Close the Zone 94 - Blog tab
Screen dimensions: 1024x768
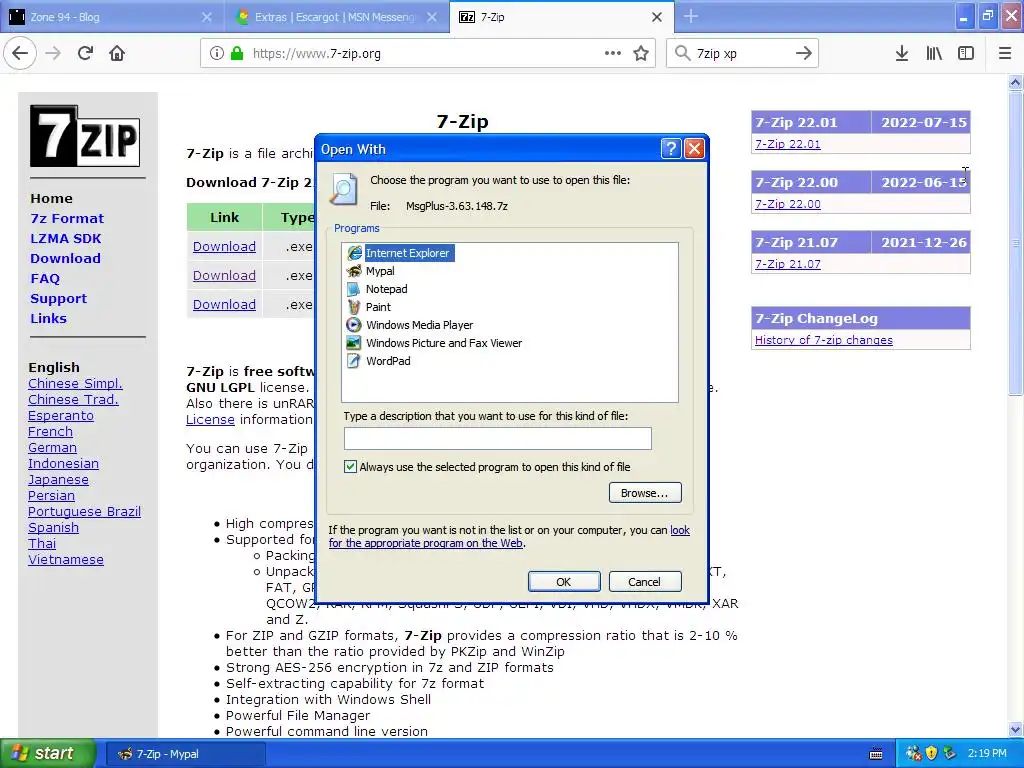coord(207,17)
